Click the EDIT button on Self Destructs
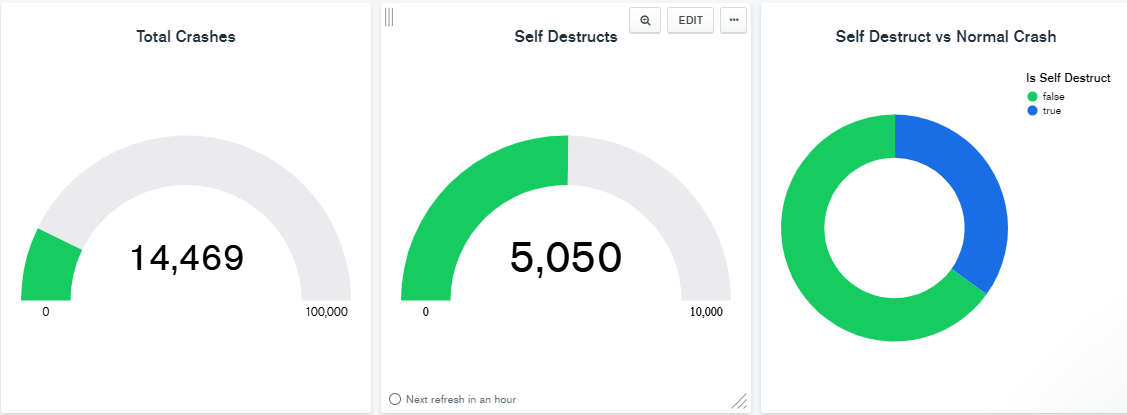 [x=690, y=20]
